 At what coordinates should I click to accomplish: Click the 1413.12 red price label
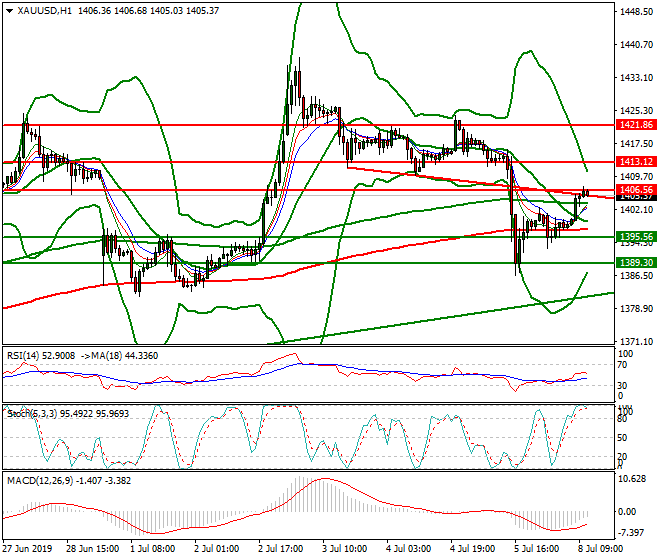636,162
